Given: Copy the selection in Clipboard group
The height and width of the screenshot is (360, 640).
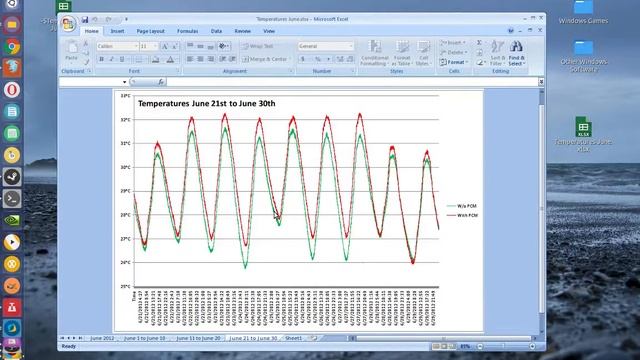Looking at the screenshot, I should click(86, 53).
